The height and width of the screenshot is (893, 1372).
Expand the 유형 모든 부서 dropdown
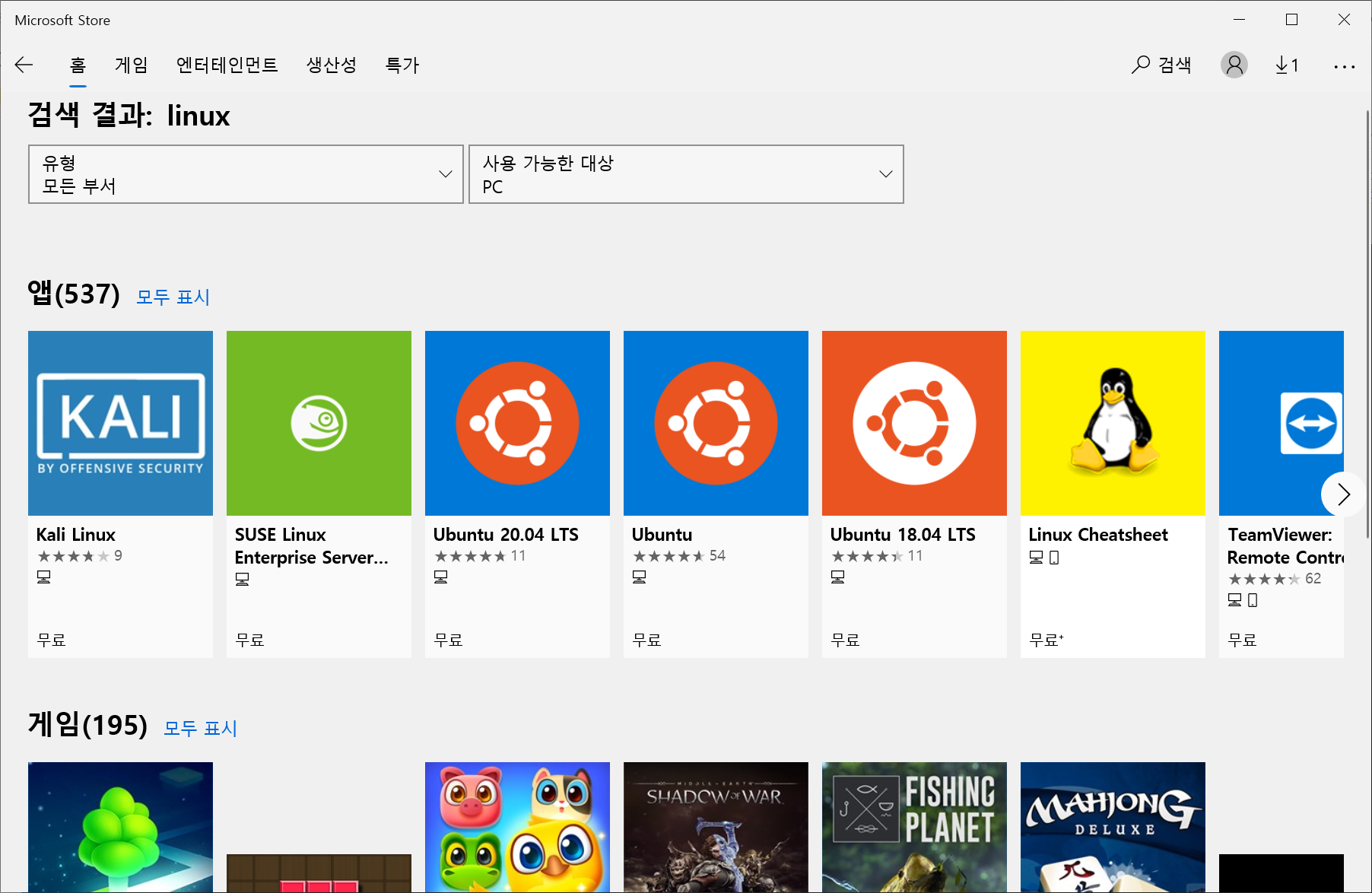[x=246, y=174]
